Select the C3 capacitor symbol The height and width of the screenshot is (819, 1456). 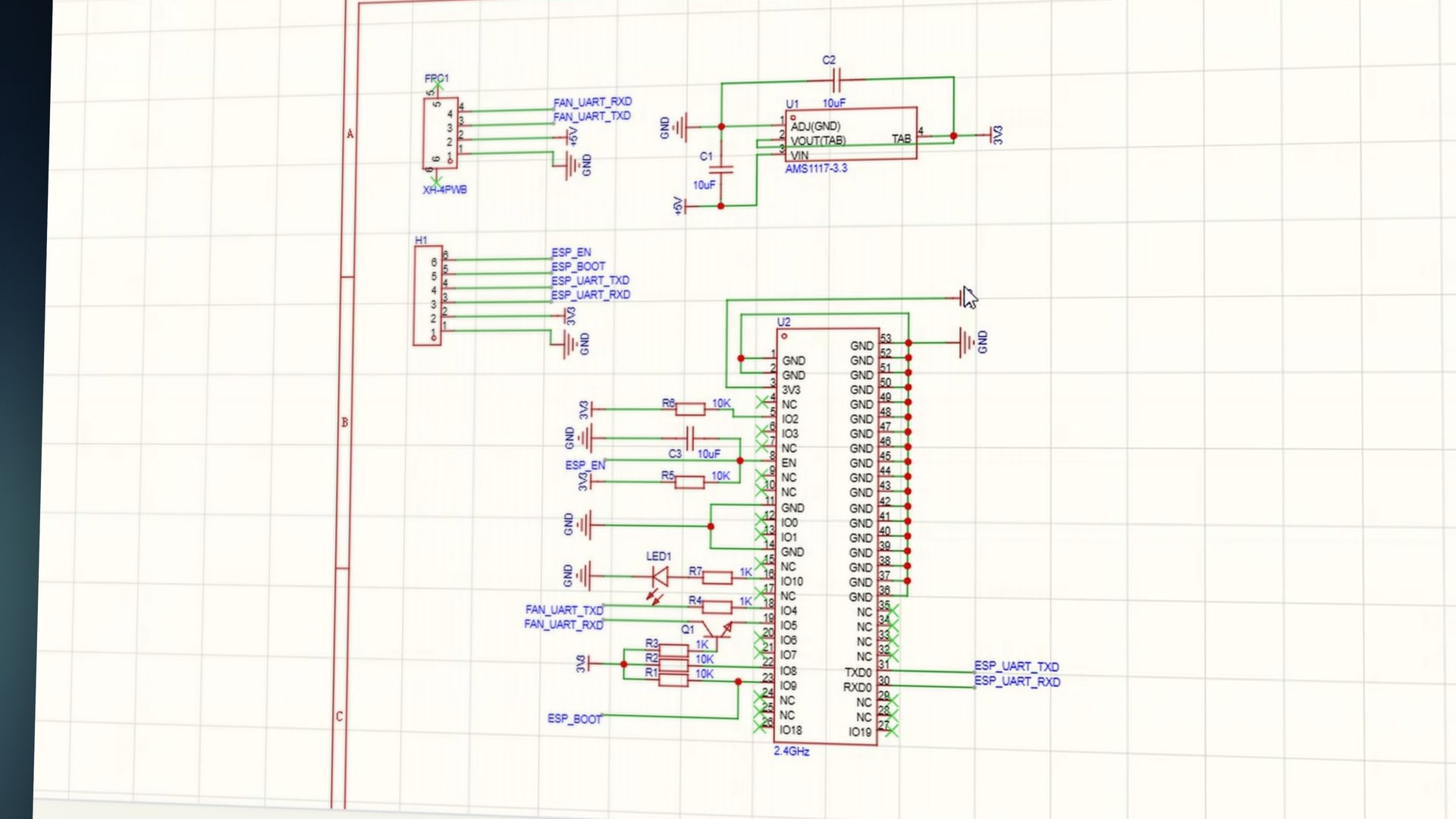689,438
